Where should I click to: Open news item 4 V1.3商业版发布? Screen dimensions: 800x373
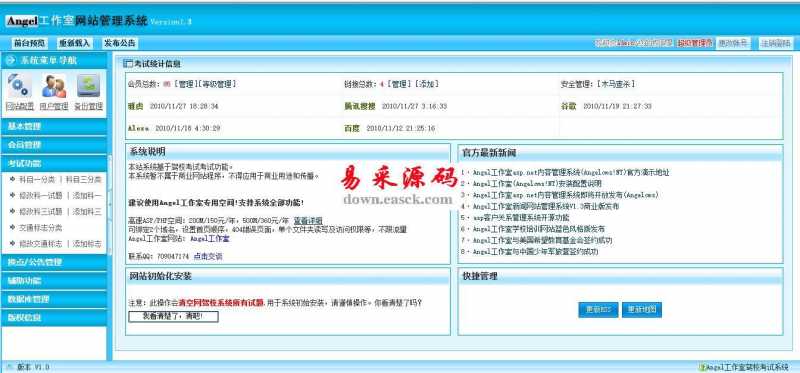pyautogui.click(x=546, y=206)
